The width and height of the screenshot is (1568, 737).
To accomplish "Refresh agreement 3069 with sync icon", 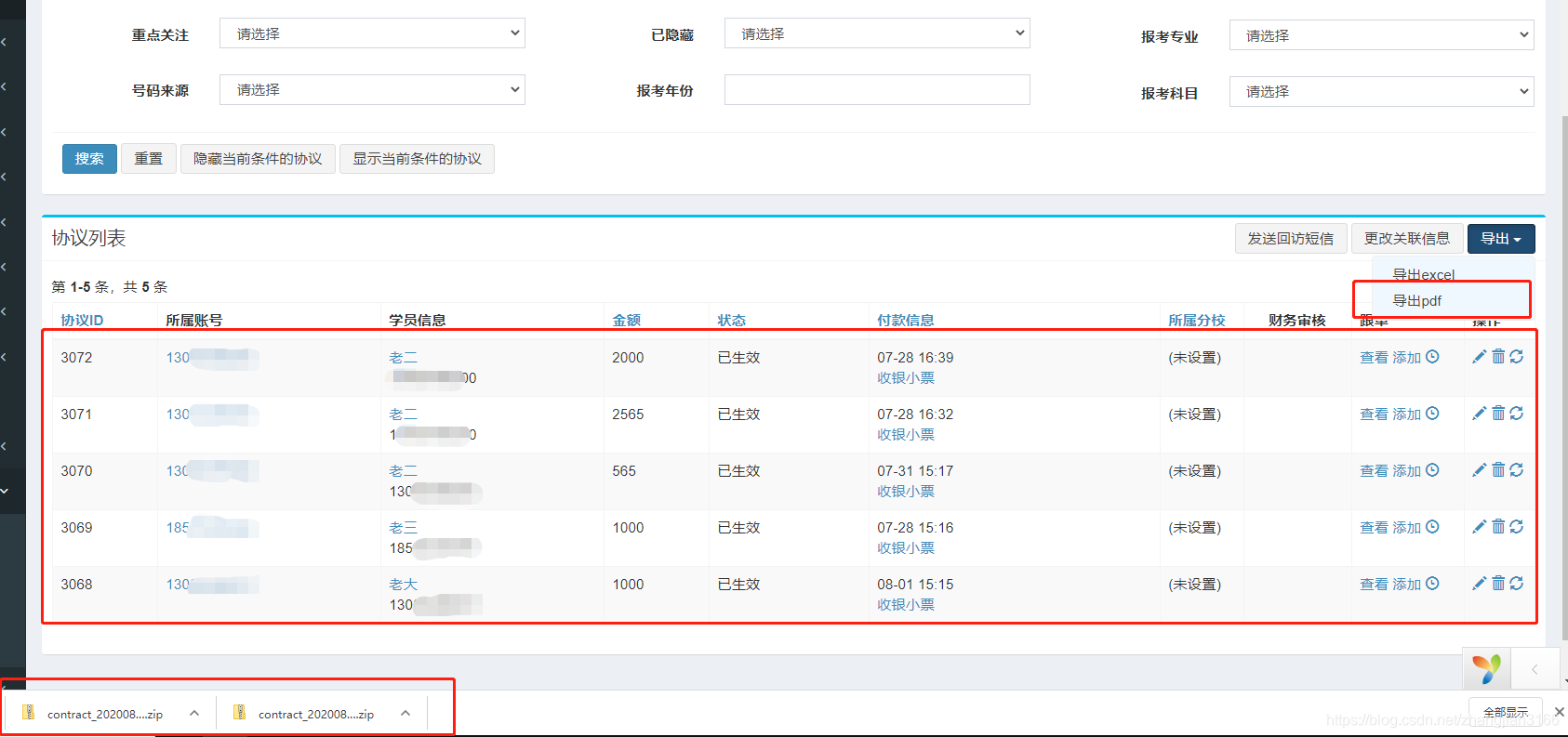I will [1516, 527].
